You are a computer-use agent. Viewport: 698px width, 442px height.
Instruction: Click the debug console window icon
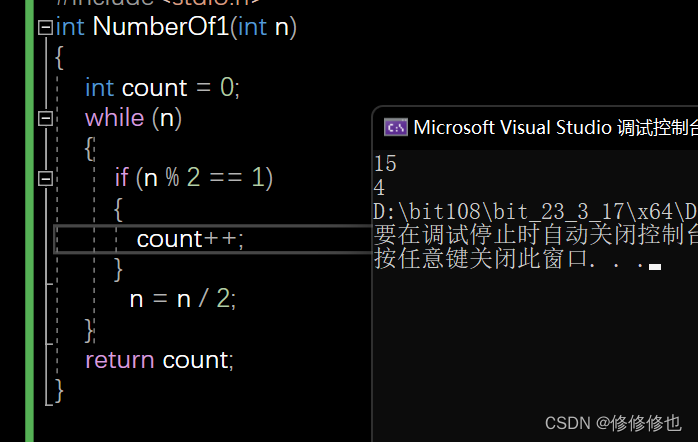coord(395,127)
